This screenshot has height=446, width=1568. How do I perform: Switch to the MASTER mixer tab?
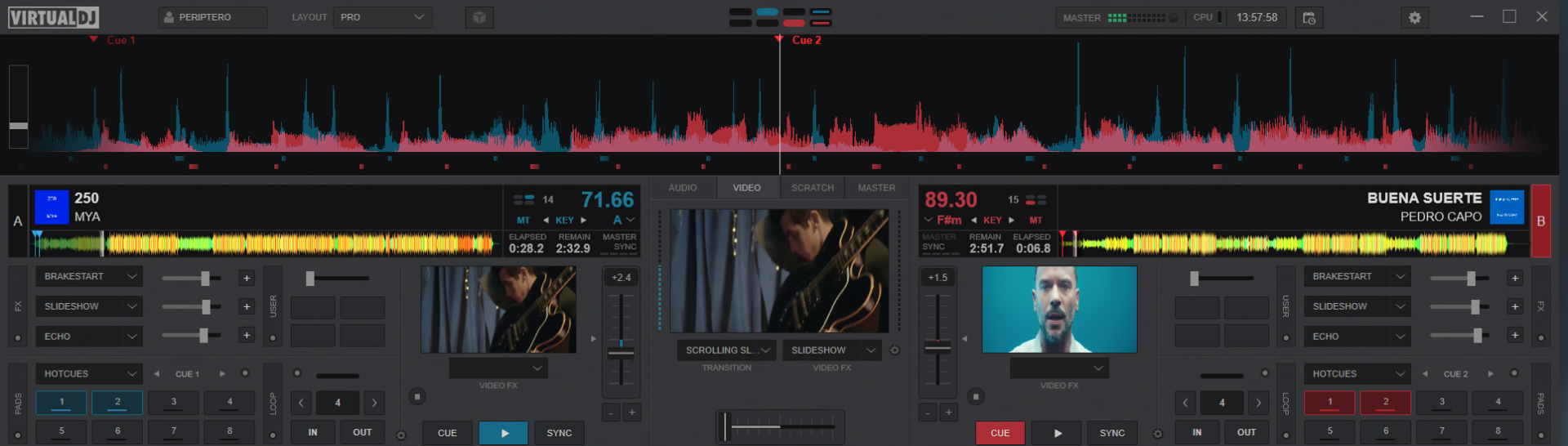876,188
